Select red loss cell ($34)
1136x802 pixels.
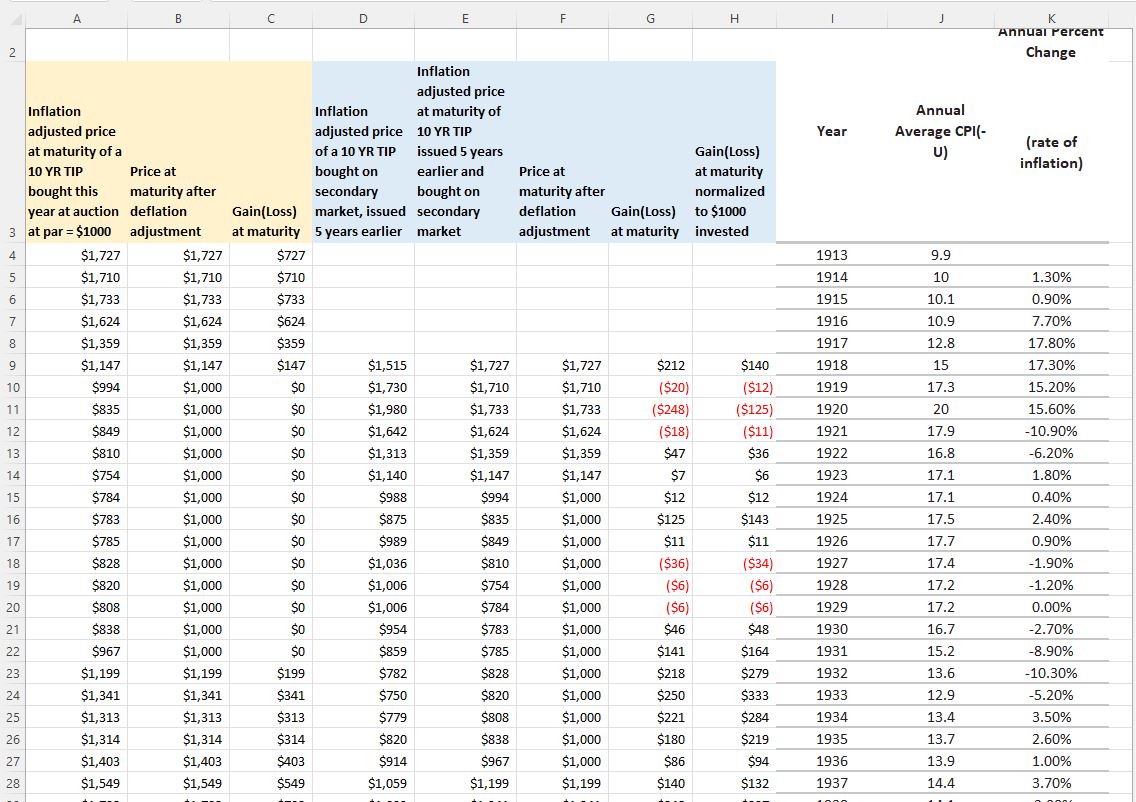pyautogui.click(x=734, y=564)
